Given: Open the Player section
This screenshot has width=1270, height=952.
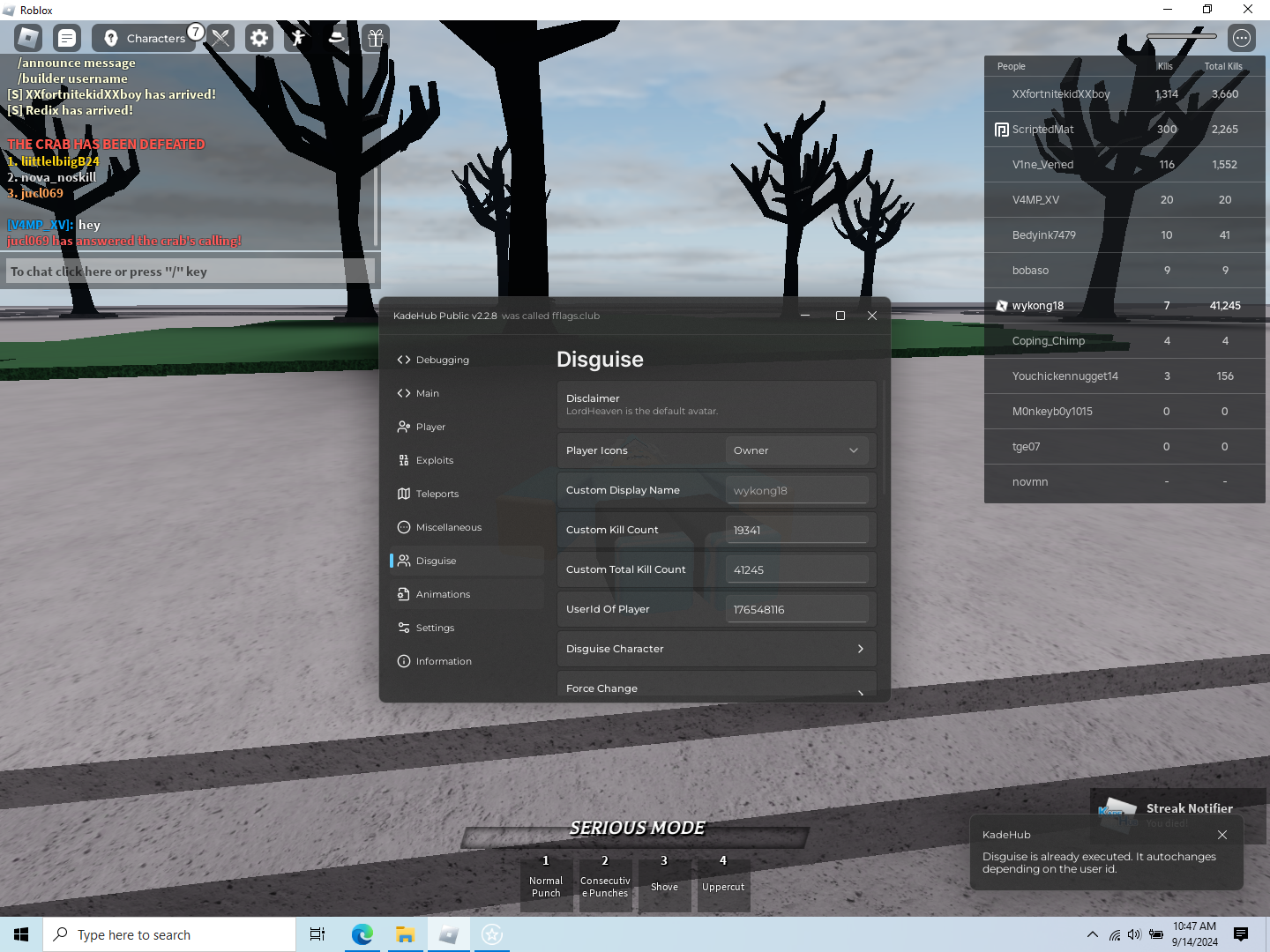Looking at the screenshot, I should pos(467,427).
